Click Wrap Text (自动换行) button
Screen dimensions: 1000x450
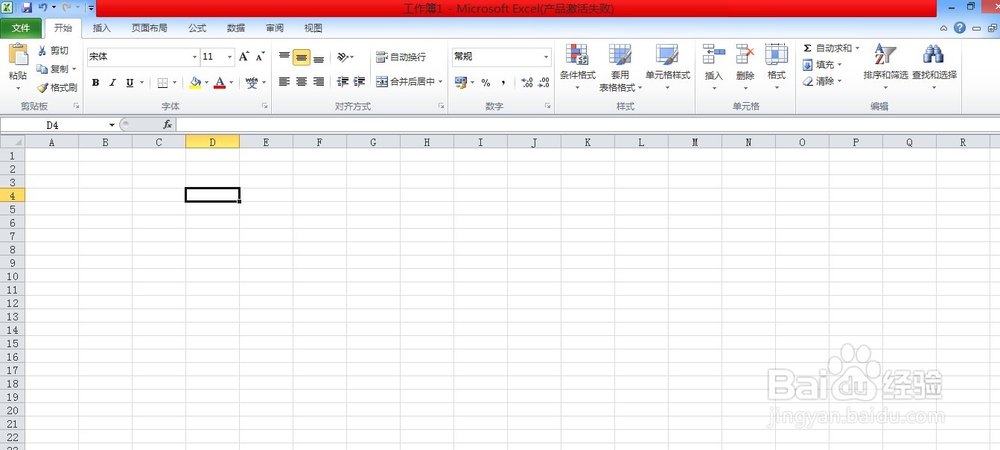(x=401, y=57)
